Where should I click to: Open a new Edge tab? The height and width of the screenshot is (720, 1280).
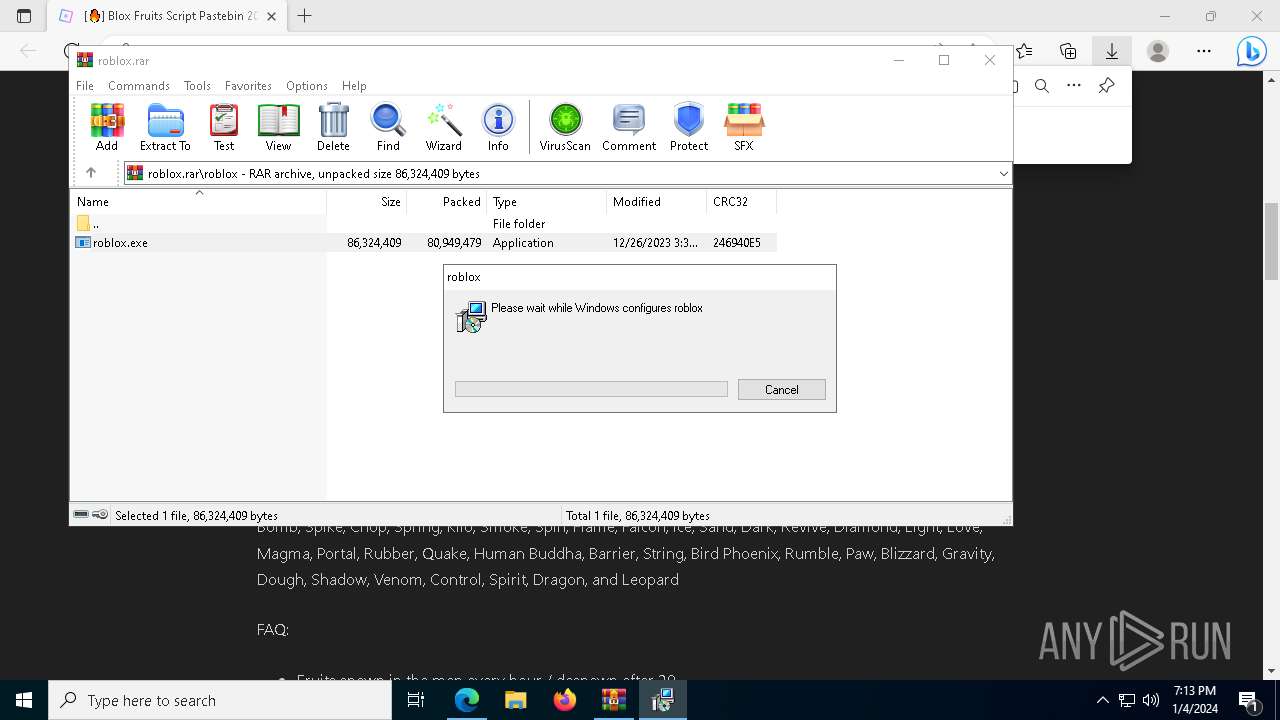305,16
